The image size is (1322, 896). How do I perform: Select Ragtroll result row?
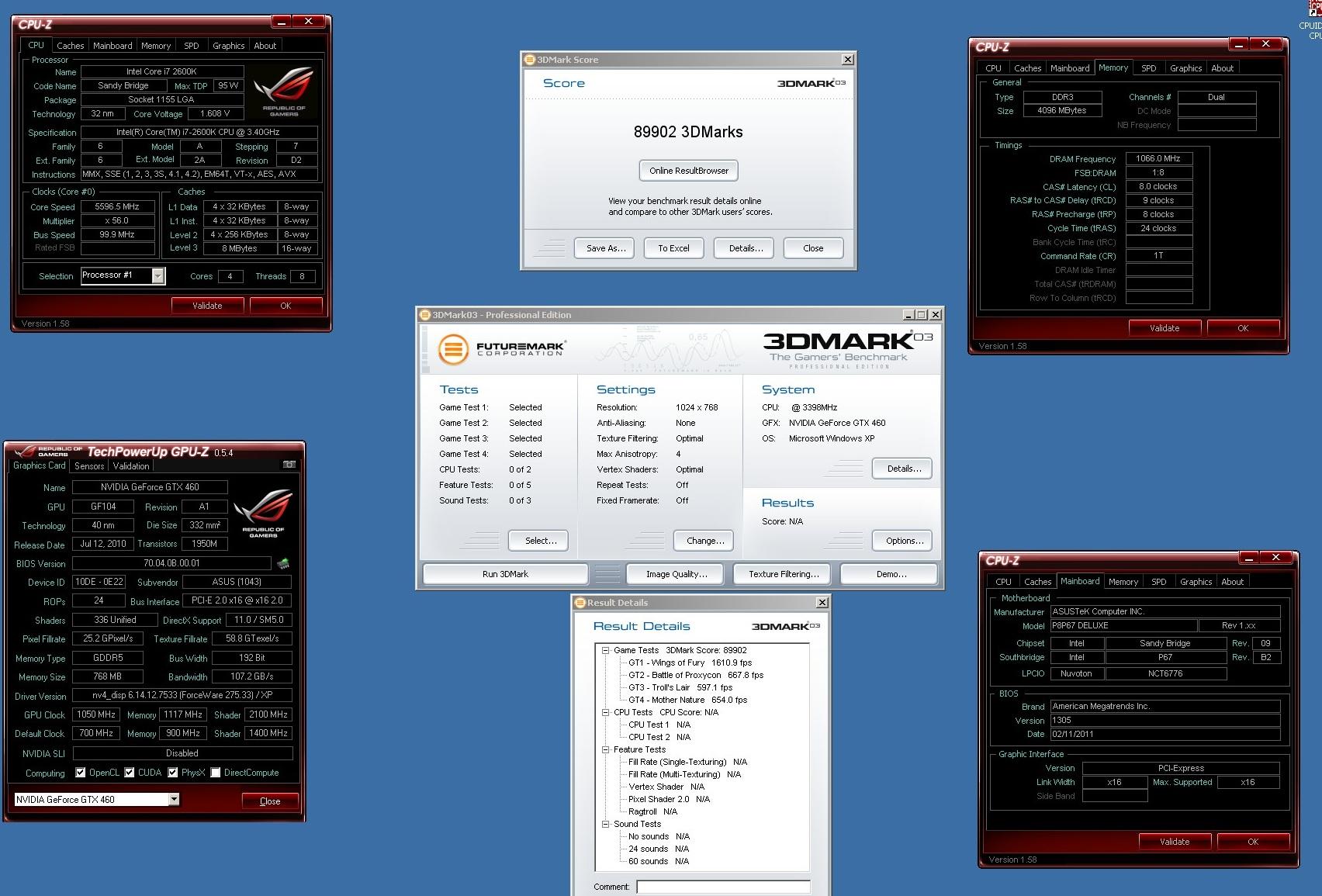[652, 811]
